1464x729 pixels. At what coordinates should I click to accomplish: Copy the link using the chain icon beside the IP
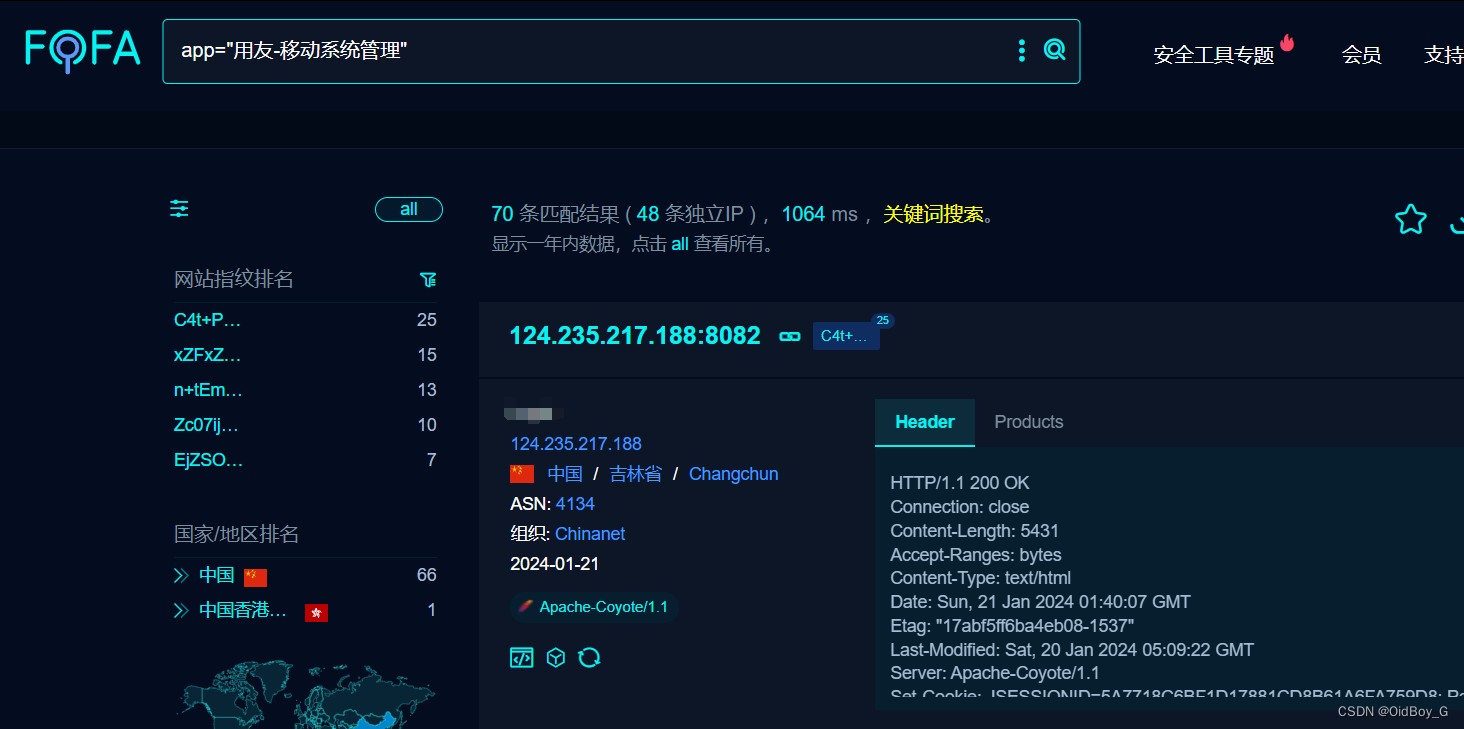789,337
